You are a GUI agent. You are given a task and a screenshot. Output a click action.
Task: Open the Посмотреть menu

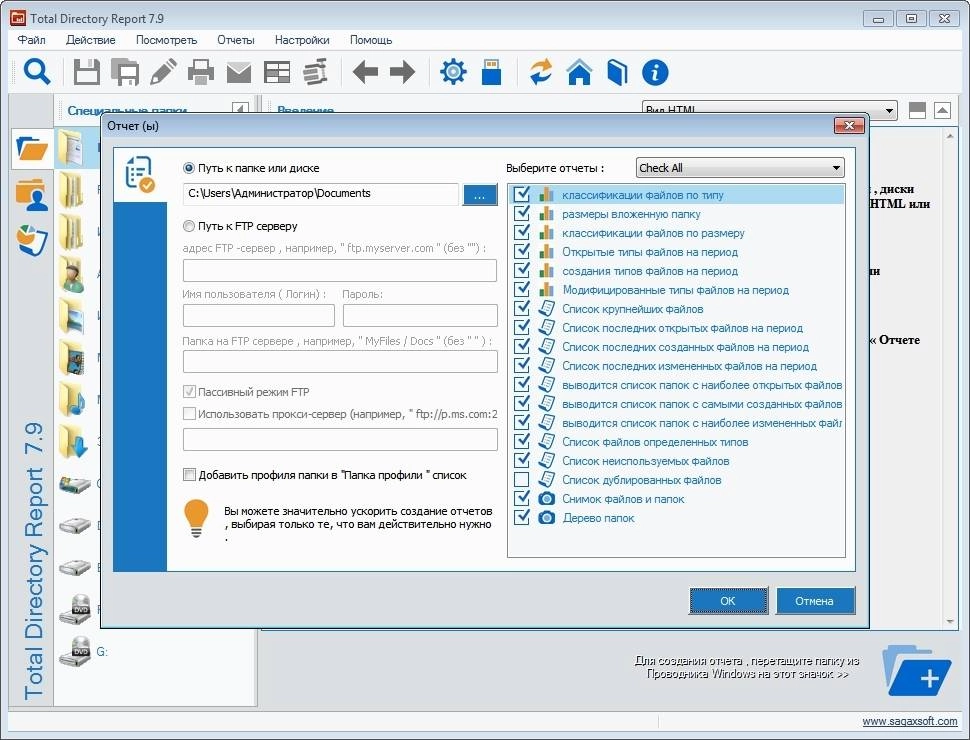pos(166,40)
